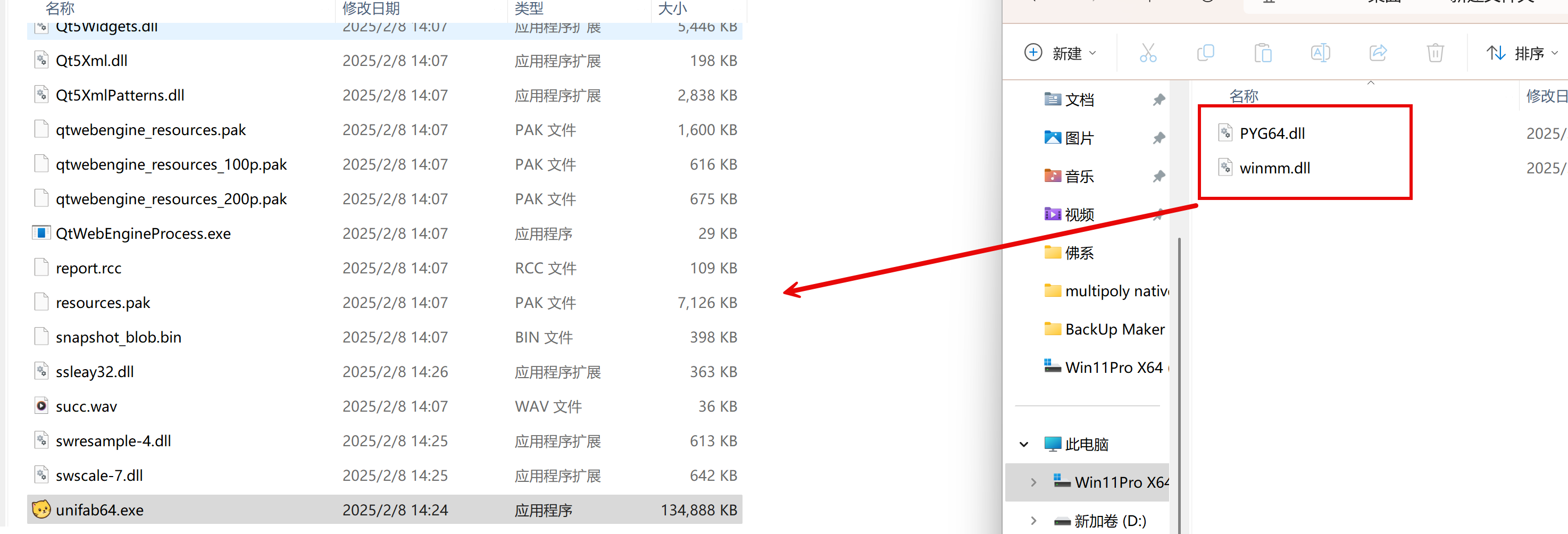Expand the Win11Pro X64 drive node
Screen dimensions: 1568x534
1033,482
